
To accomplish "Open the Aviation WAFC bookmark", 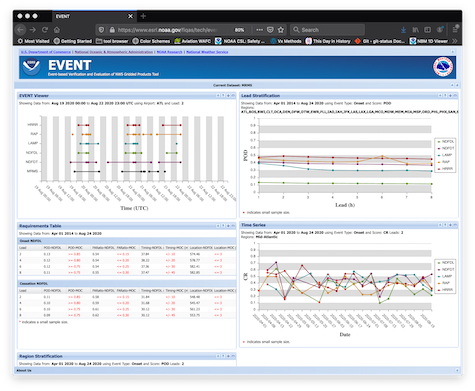I will (x=193, y=41).
